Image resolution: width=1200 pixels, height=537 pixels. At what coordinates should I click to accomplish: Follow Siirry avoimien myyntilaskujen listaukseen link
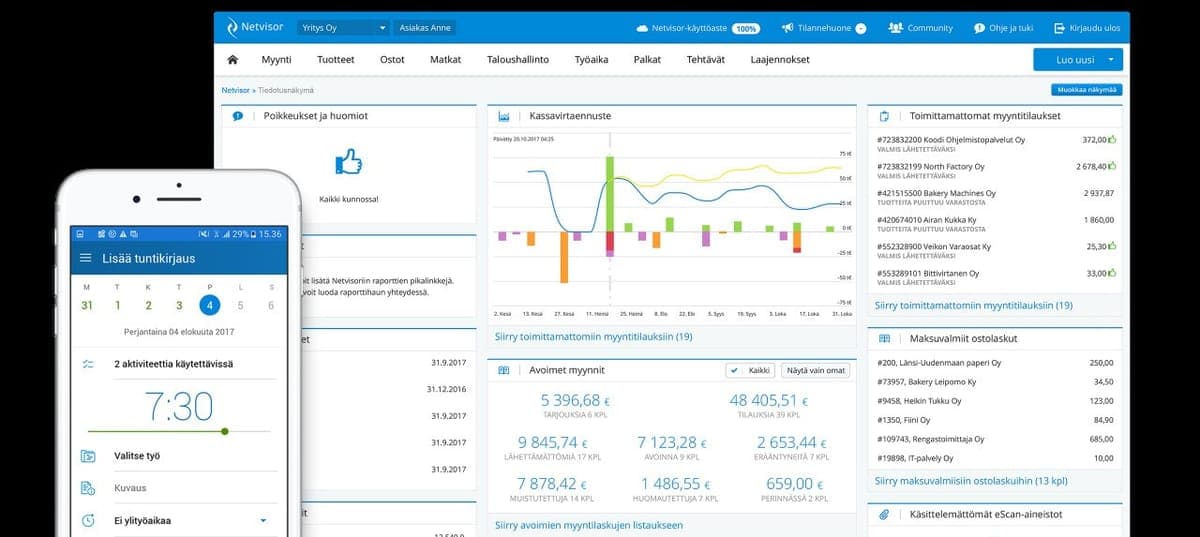[x=589, y=525]
